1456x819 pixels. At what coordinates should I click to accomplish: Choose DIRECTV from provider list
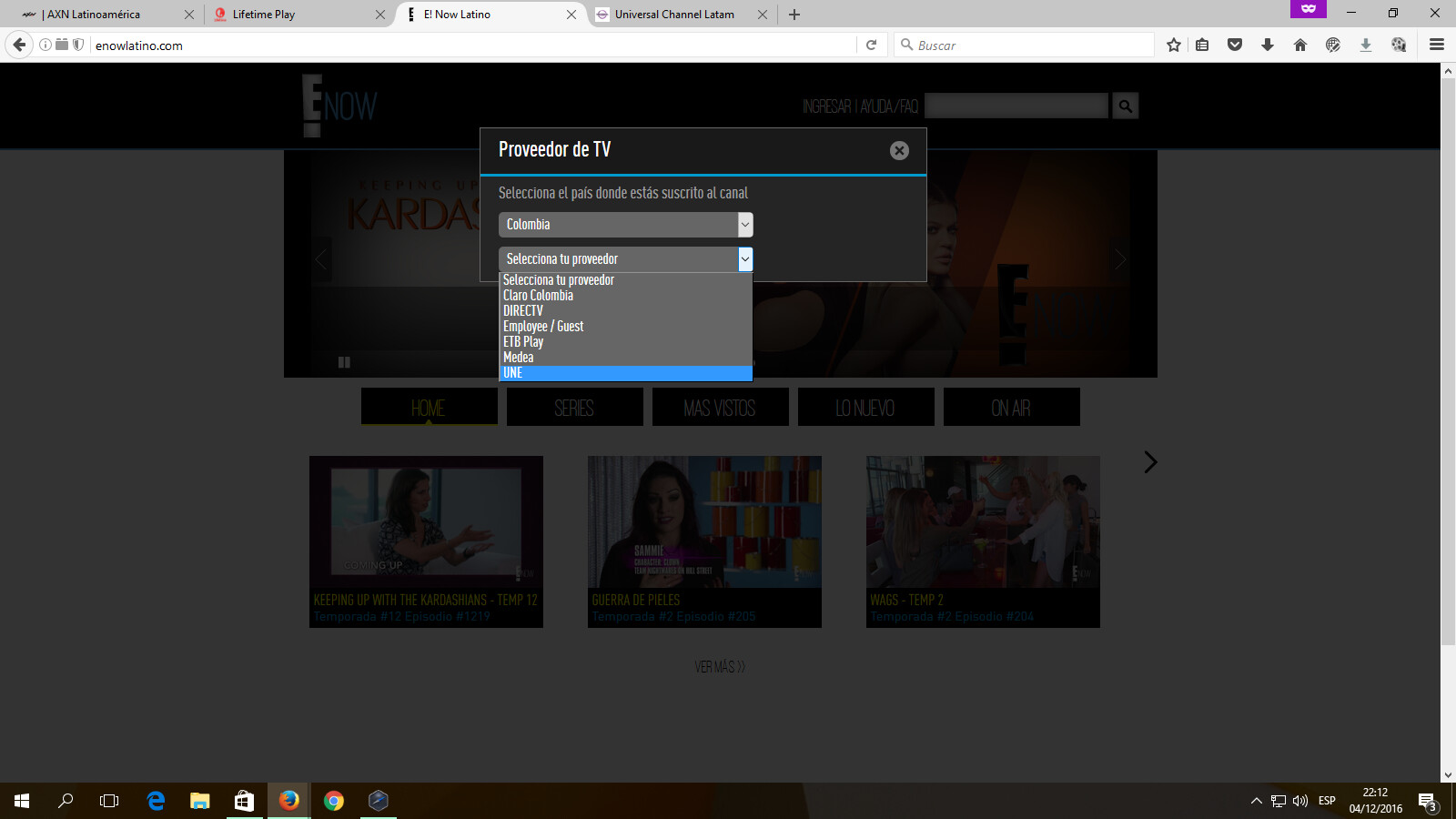[x=626, y=311]
